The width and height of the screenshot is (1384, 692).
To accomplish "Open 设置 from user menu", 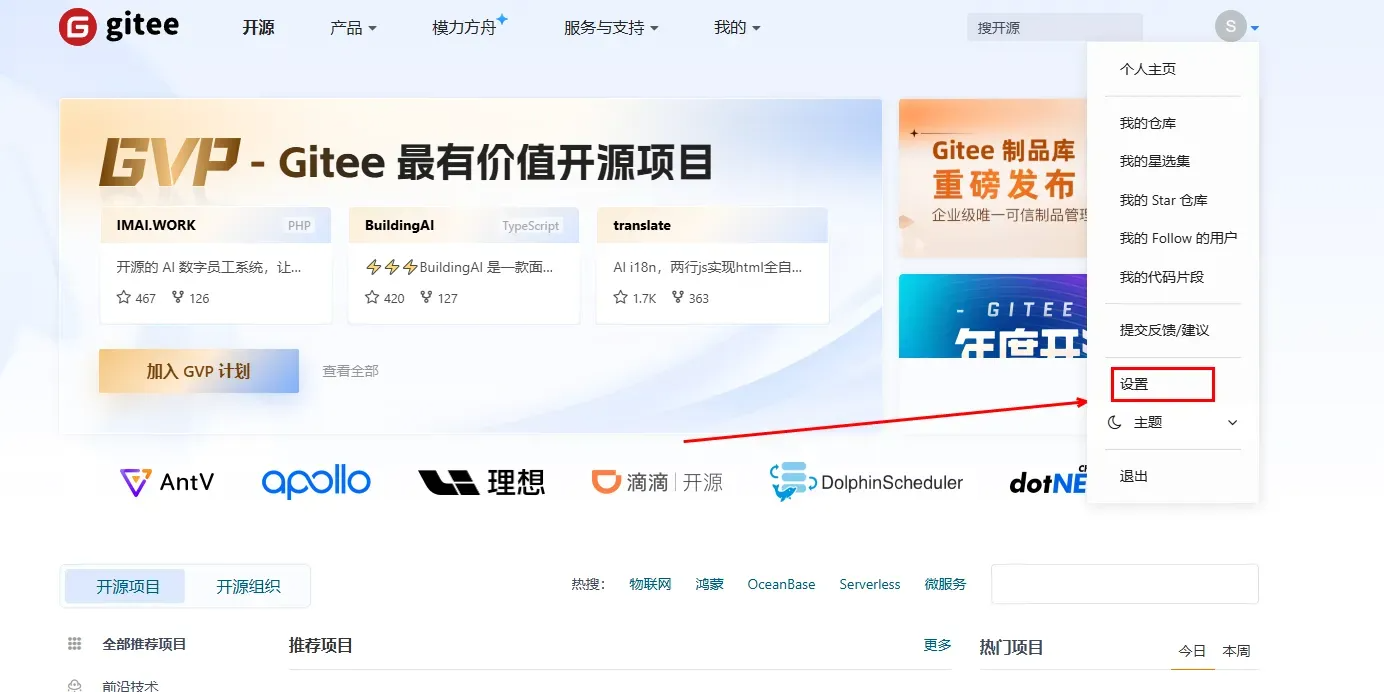I will point(1134,384).
